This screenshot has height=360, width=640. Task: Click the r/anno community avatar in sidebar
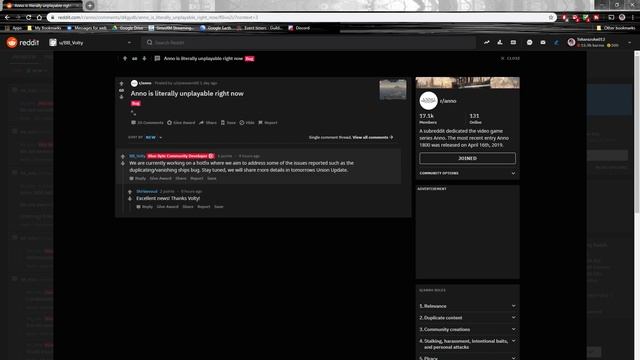pos(428,101)
